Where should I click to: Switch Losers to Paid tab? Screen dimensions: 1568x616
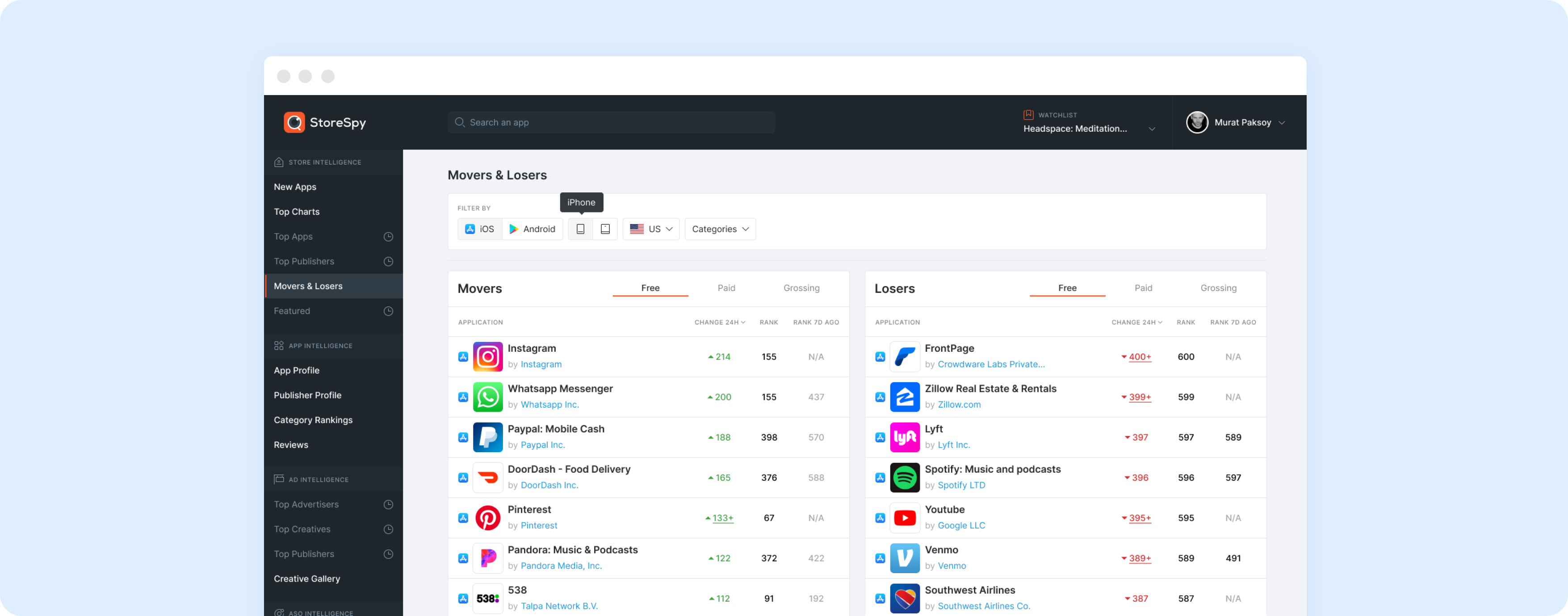[x=1143, y=287]
